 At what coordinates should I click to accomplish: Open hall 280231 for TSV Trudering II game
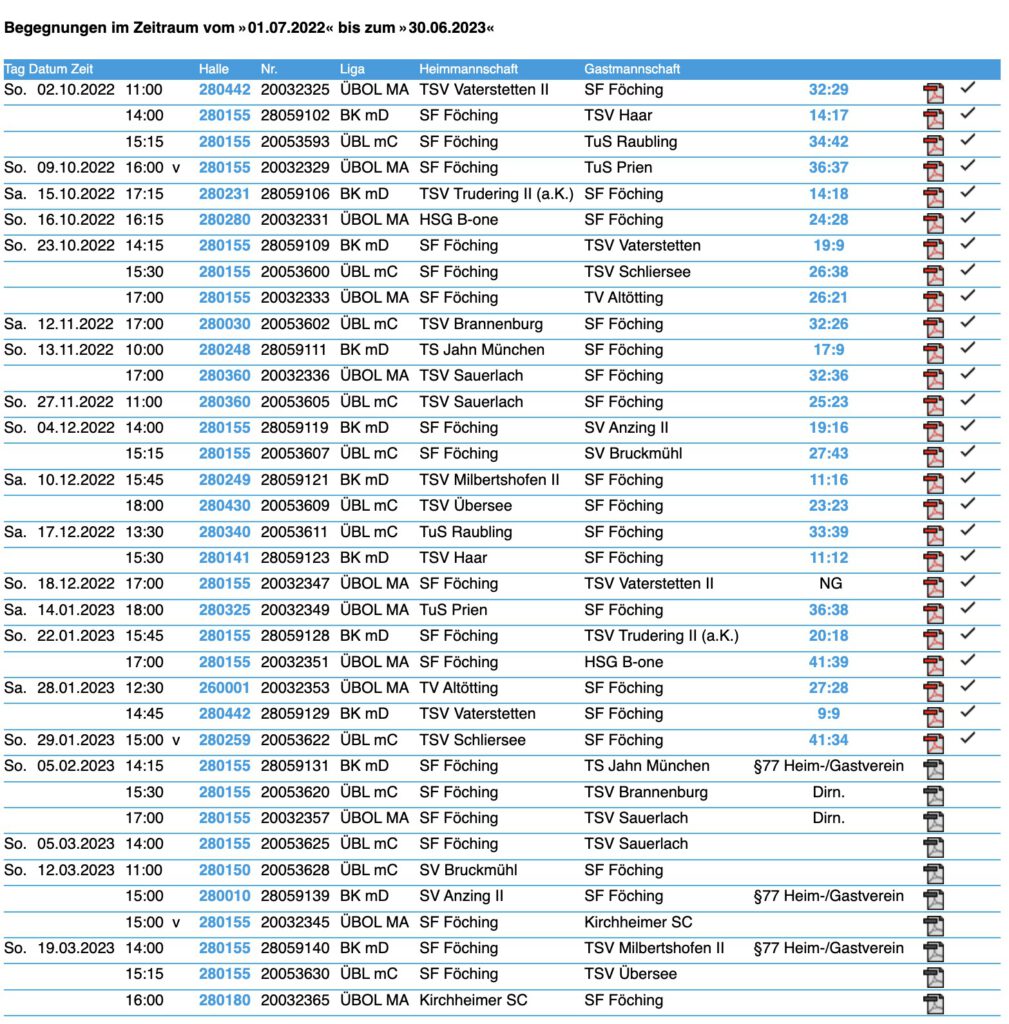click(x=224, y=194)
